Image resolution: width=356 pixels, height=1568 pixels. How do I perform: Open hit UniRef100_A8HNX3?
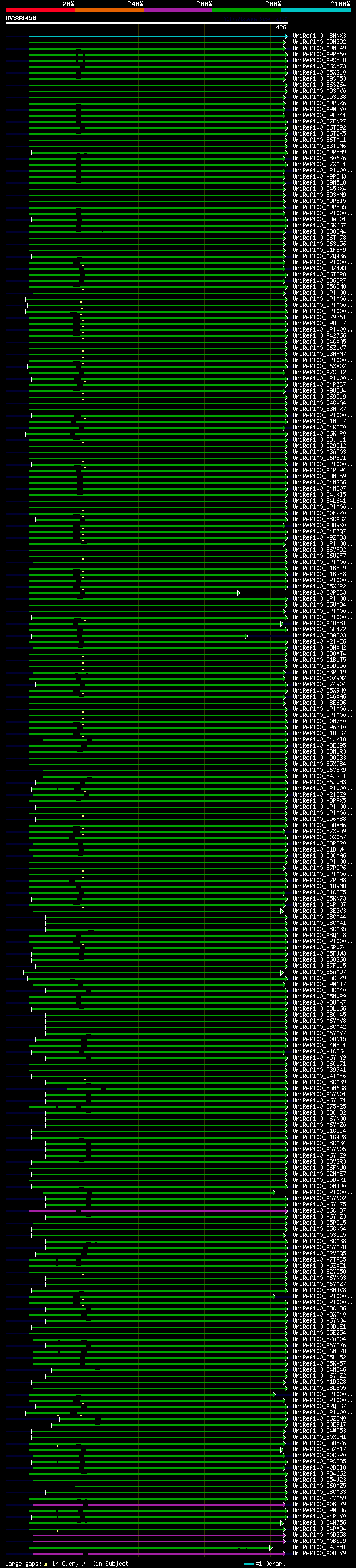(319, 36)
